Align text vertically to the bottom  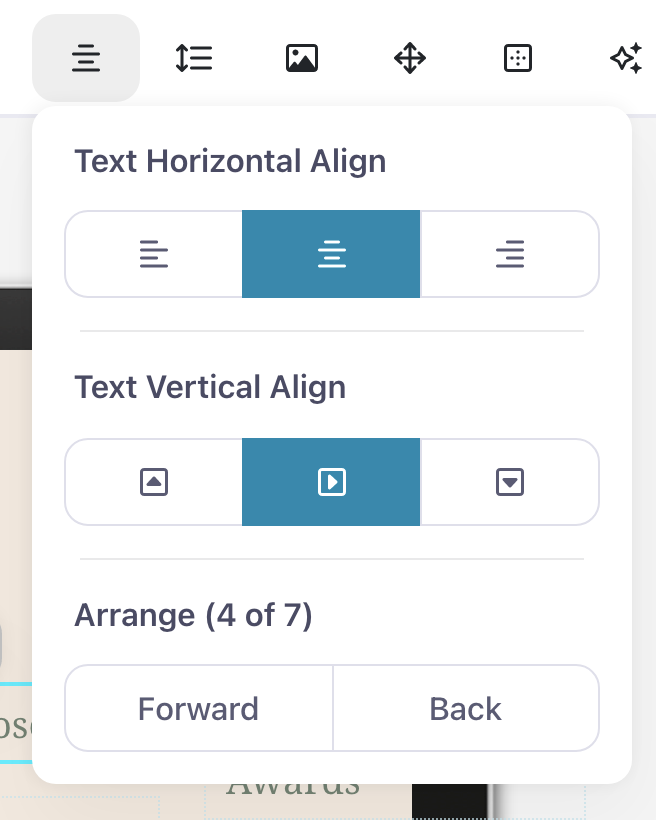tap(509, 482)
